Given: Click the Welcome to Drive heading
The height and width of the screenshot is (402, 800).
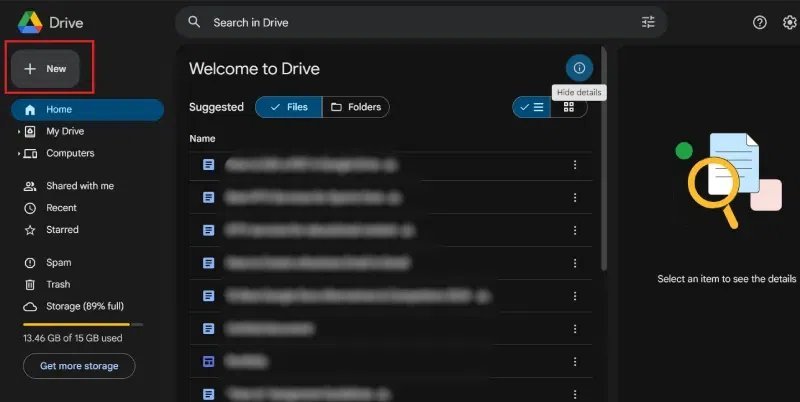Looking at the screenshot, I should 254,68.
